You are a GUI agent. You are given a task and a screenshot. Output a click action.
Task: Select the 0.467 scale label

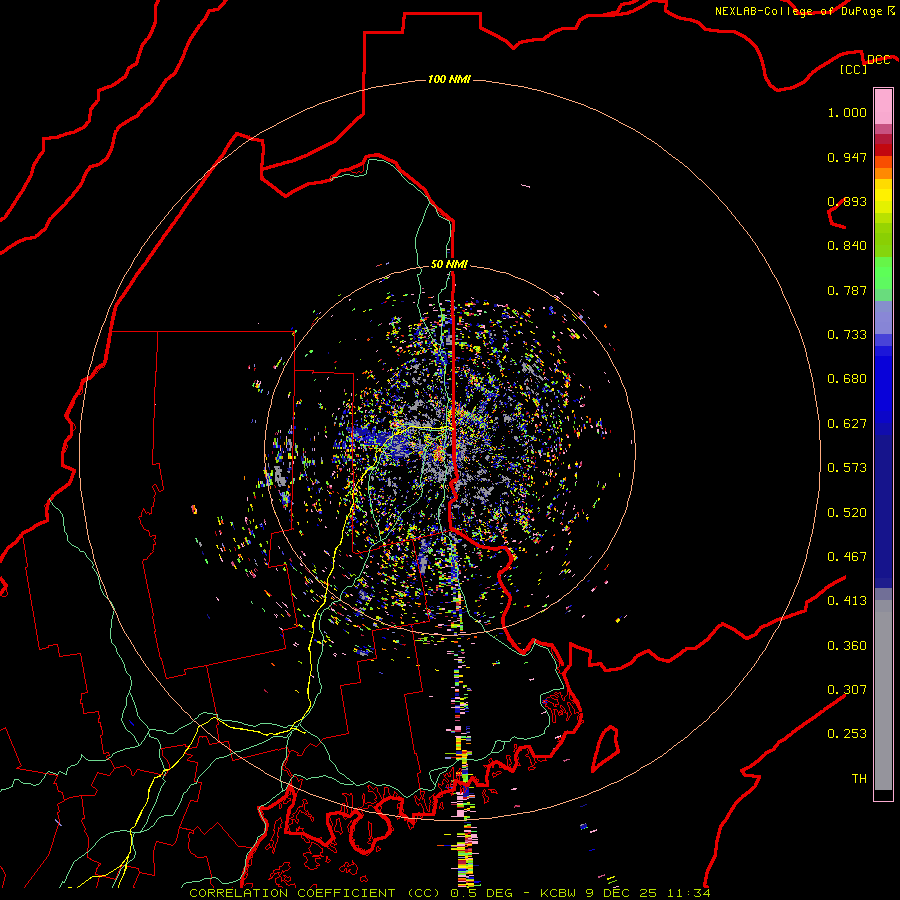click(x=847, y=557)
